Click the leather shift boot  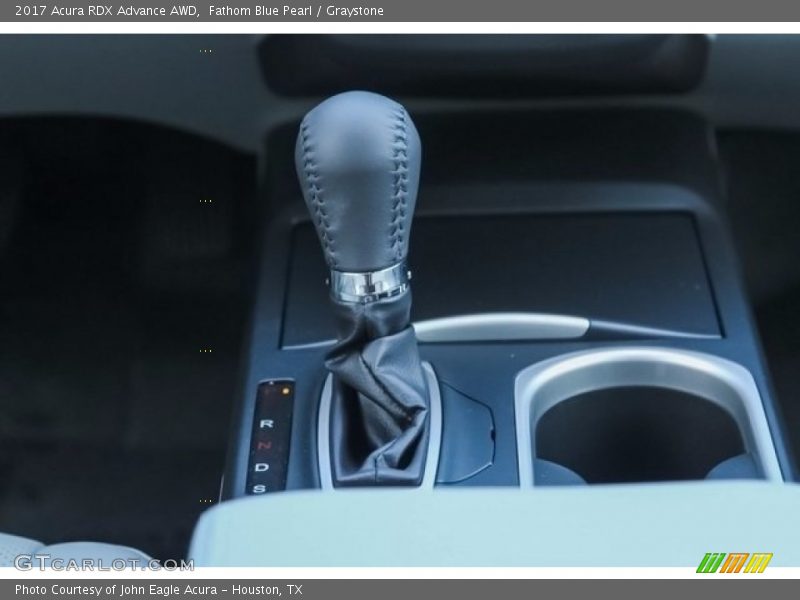click(x=375, y=400)
